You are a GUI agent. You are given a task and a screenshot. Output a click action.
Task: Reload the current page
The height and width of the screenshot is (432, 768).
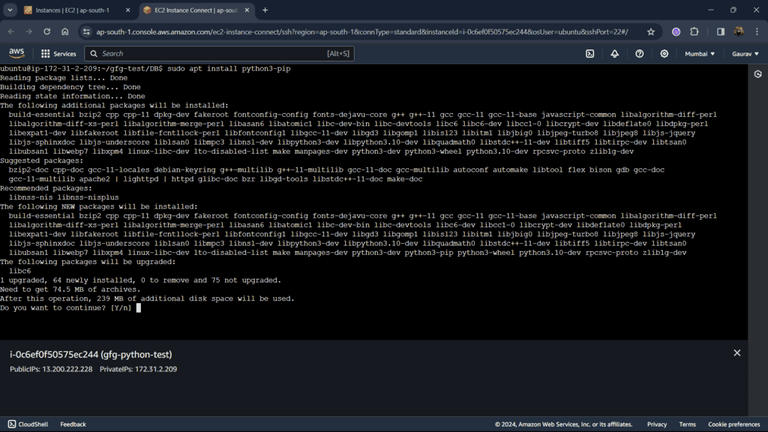47,32
